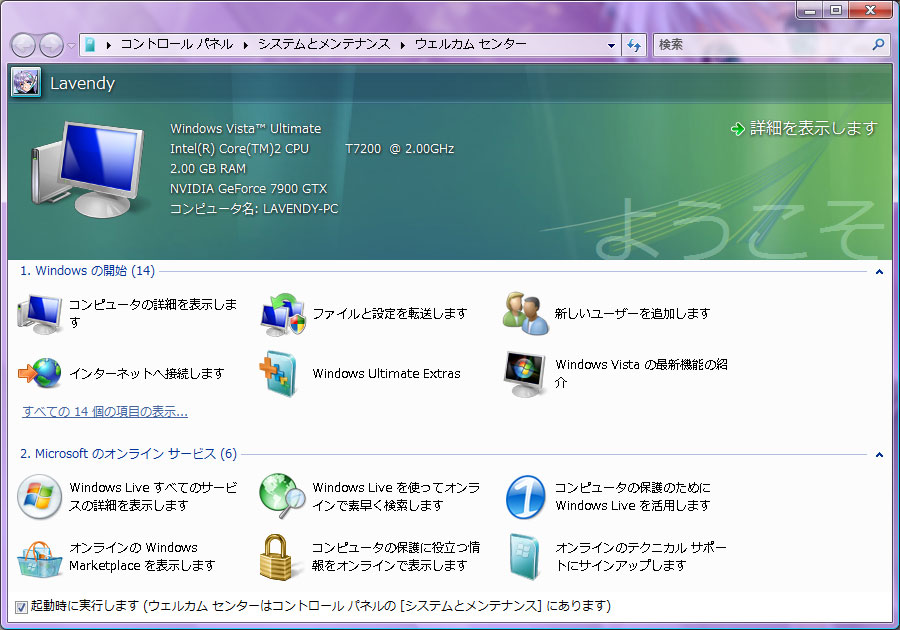Click the computer details monitor icon
The height and width of the screenshot is (630, 900).
[39, 314]
